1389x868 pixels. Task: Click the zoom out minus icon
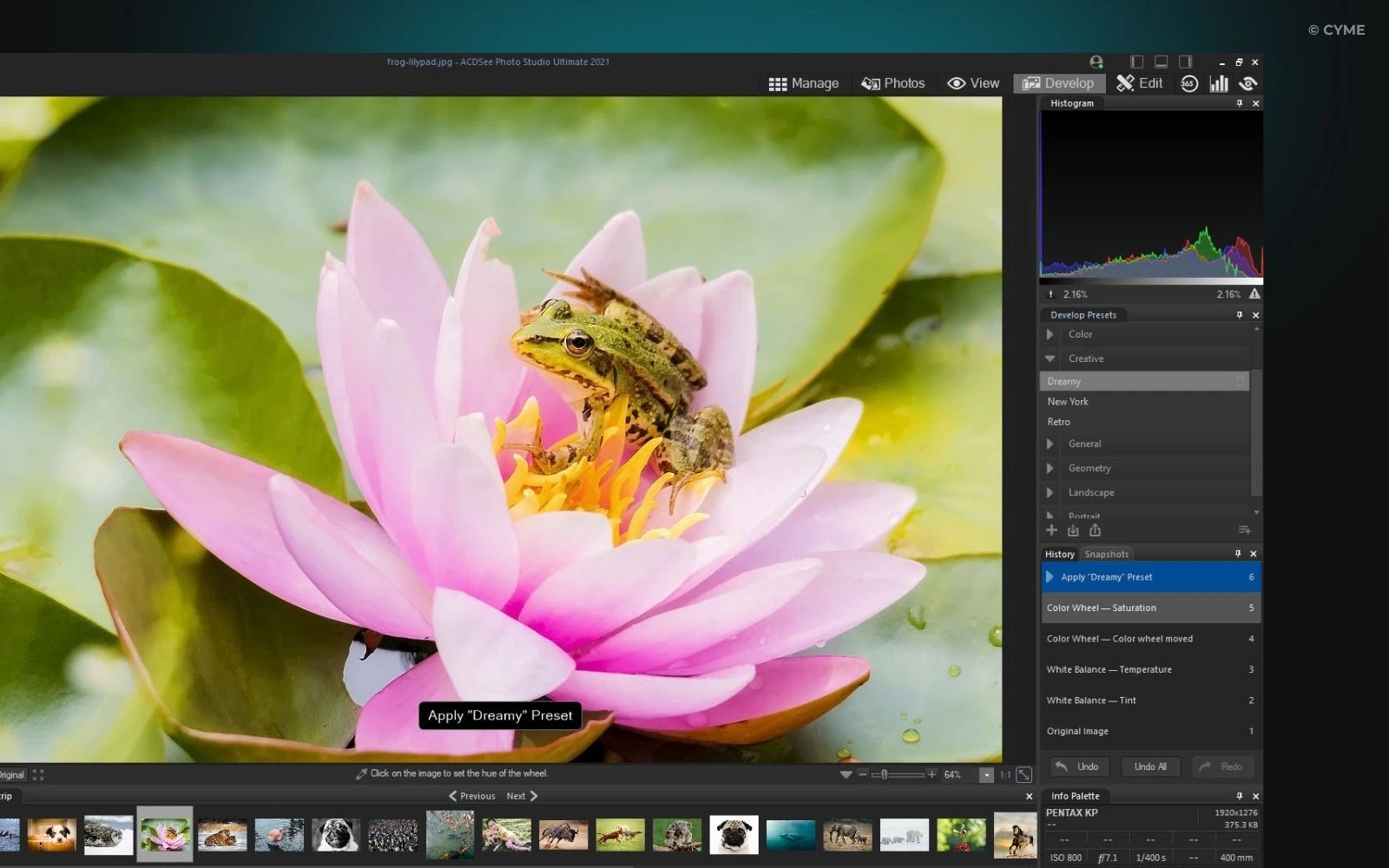(x=863, y=774)
